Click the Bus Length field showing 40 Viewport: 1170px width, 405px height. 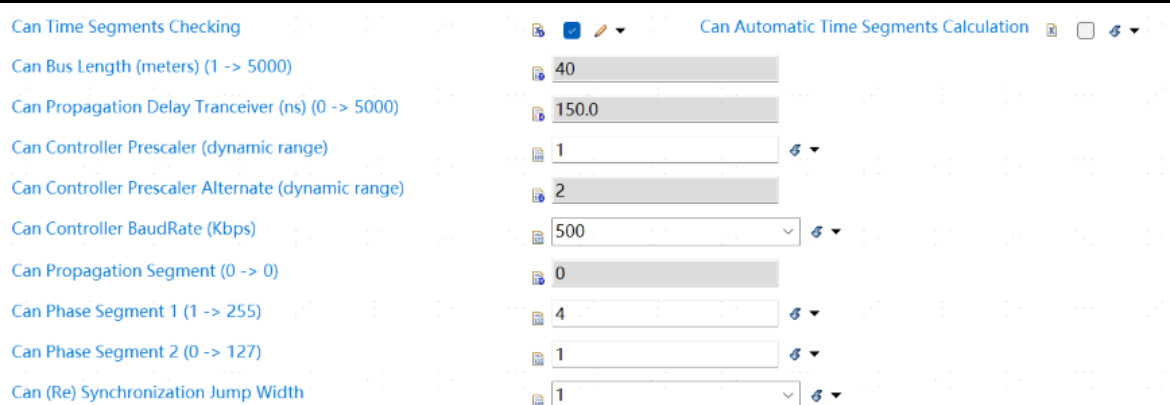[x=665, y=69]
